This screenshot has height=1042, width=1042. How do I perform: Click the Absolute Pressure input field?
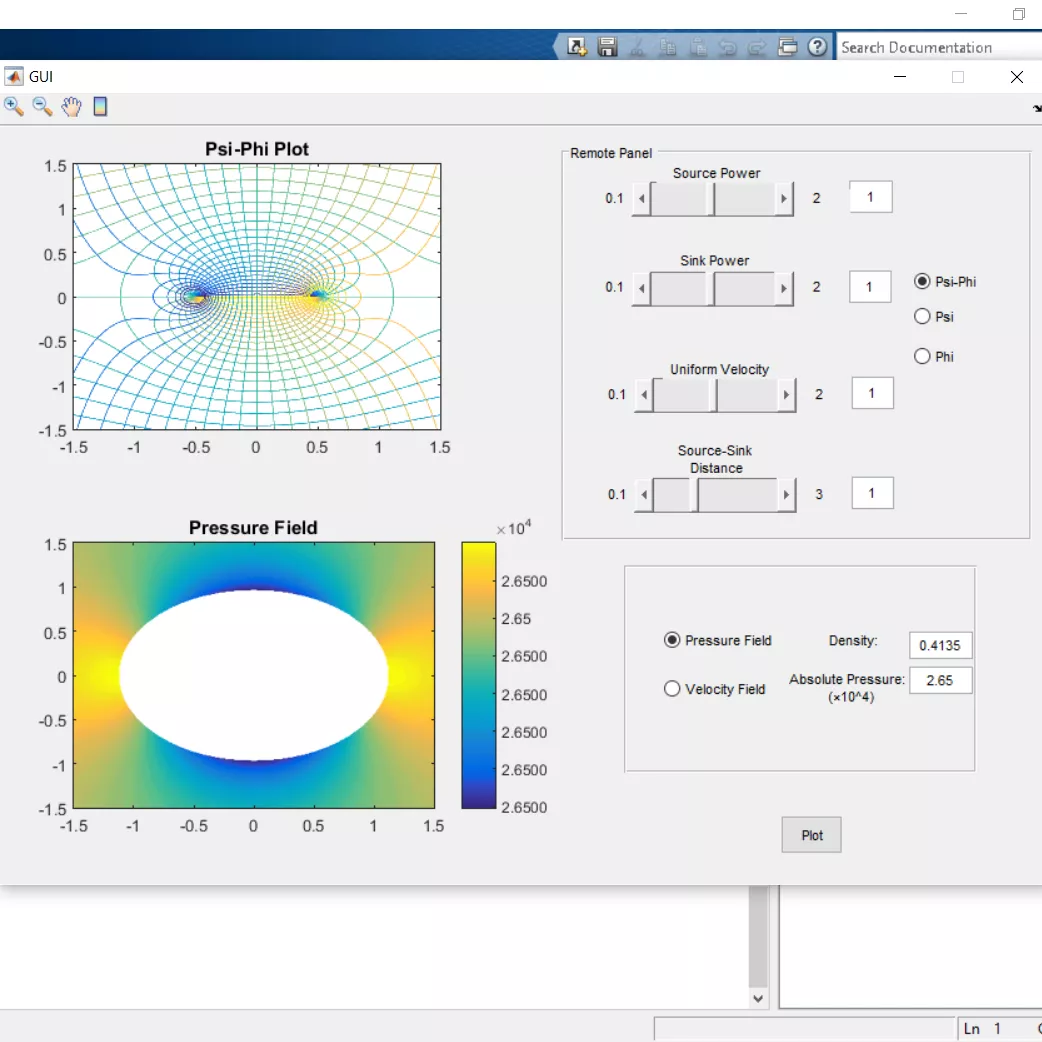[940, 680]
